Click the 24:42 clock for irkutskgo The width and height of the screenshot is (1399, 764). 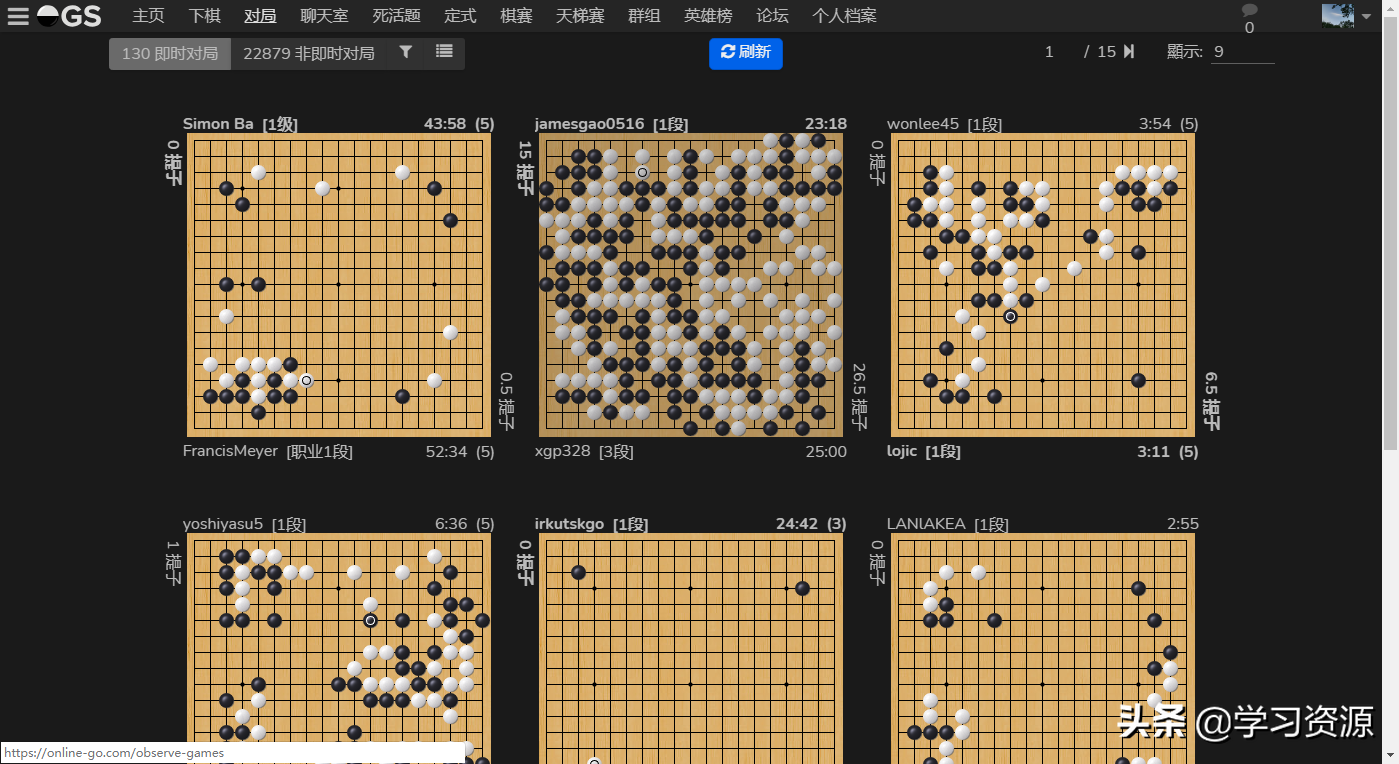coord(797,524)
